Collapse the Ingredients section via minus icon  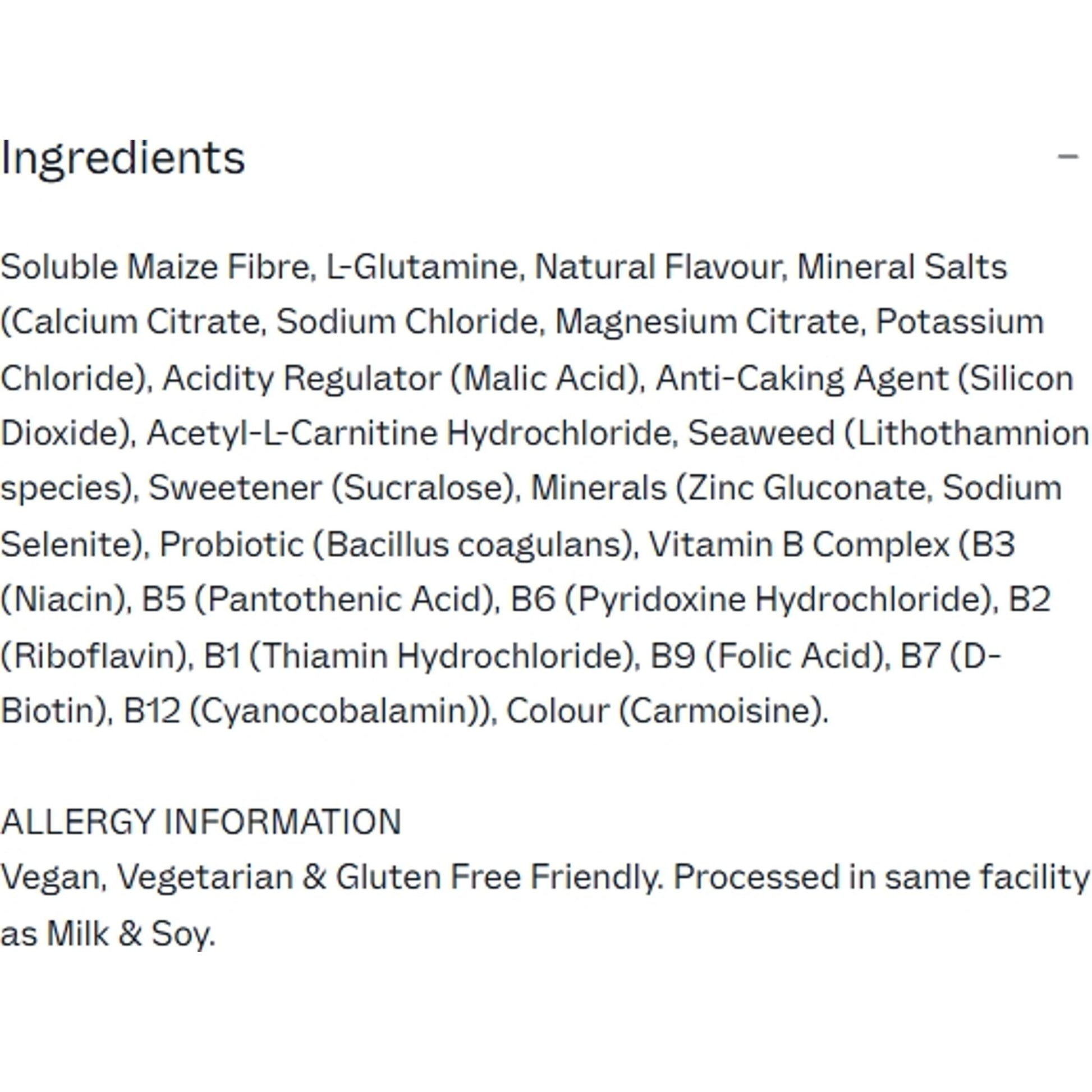pos(1067,157)
